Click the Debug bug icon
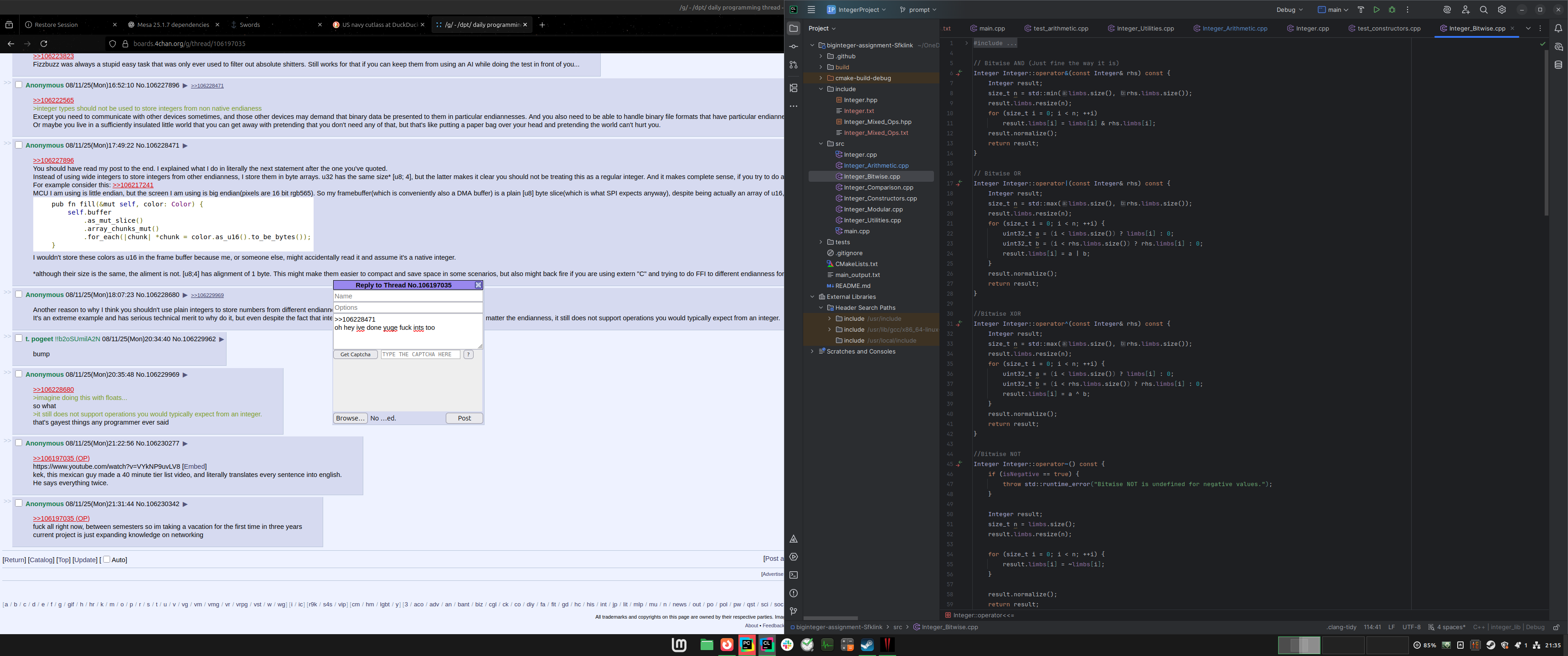 pyautogui.click(x=1392, y=10)
